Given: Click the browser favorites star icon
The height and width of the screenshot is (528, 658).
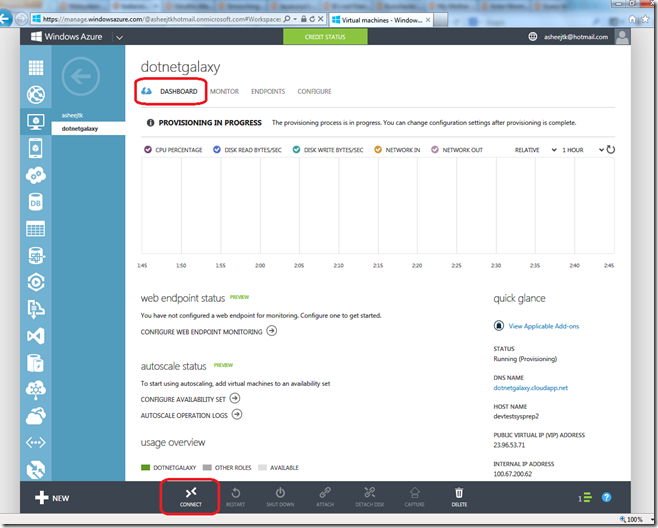Looking at the screenshot, I should (x=645, y=19).
